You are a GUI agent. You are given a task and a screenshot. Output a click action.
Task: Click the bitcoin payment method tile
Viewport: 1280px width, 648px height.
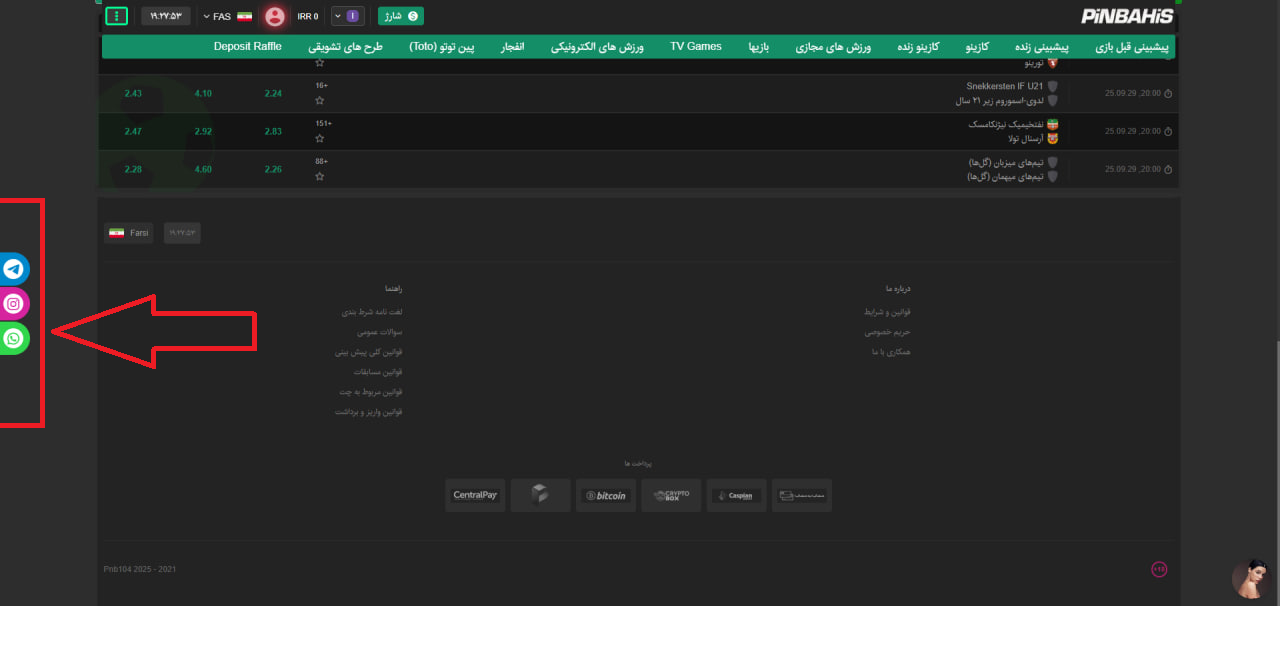tap(605, 495)
